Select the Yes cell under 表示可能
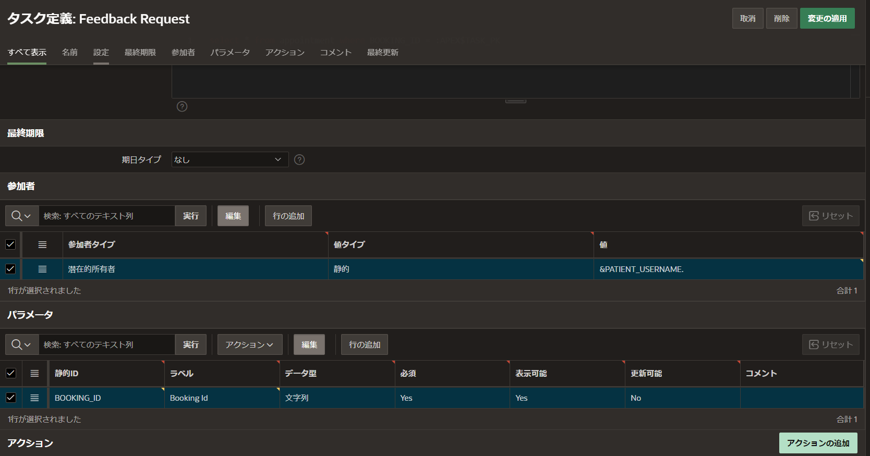Viewport: 870px width, 456px height. [568, 398]
